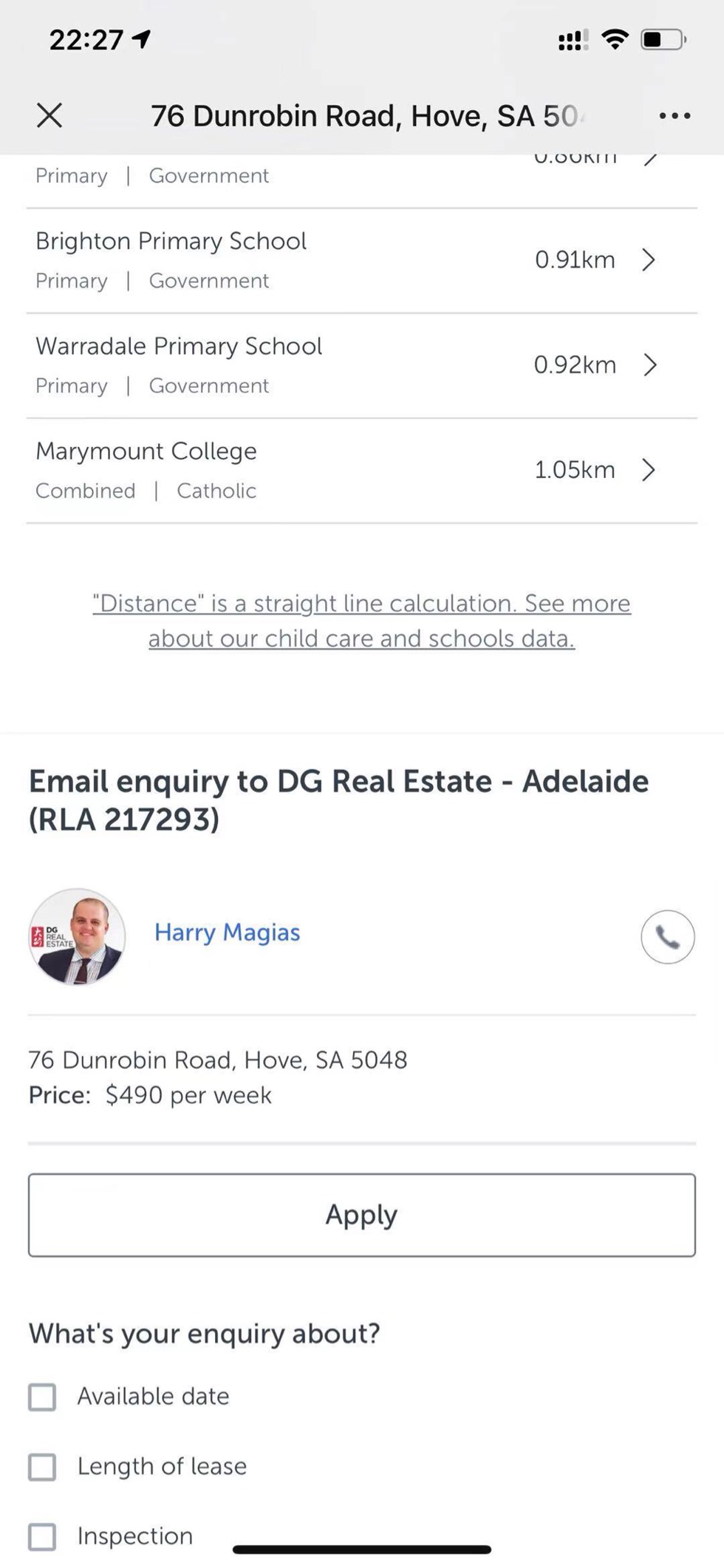Expand Brighton Primary School details chevron
Image resolution: width=724 pixels, height=1568 pixels.
coord(649,260)
